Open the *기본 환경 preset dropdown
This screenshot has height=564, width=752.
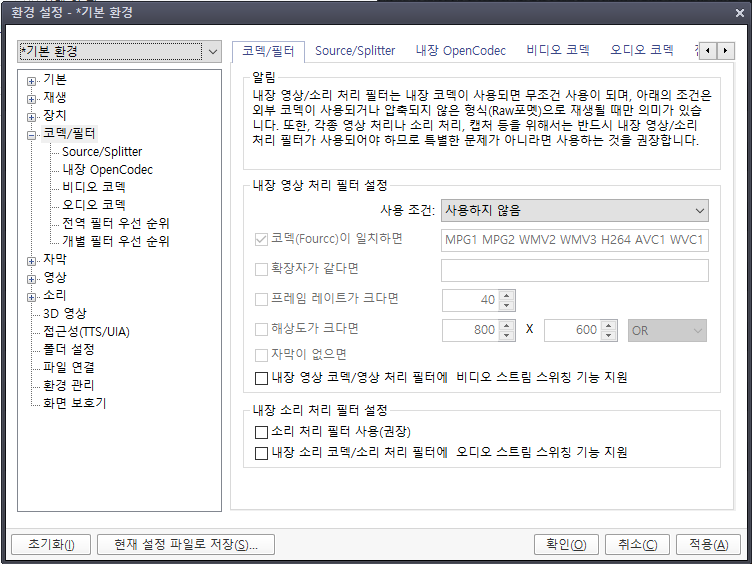click(x=119, y=51)
